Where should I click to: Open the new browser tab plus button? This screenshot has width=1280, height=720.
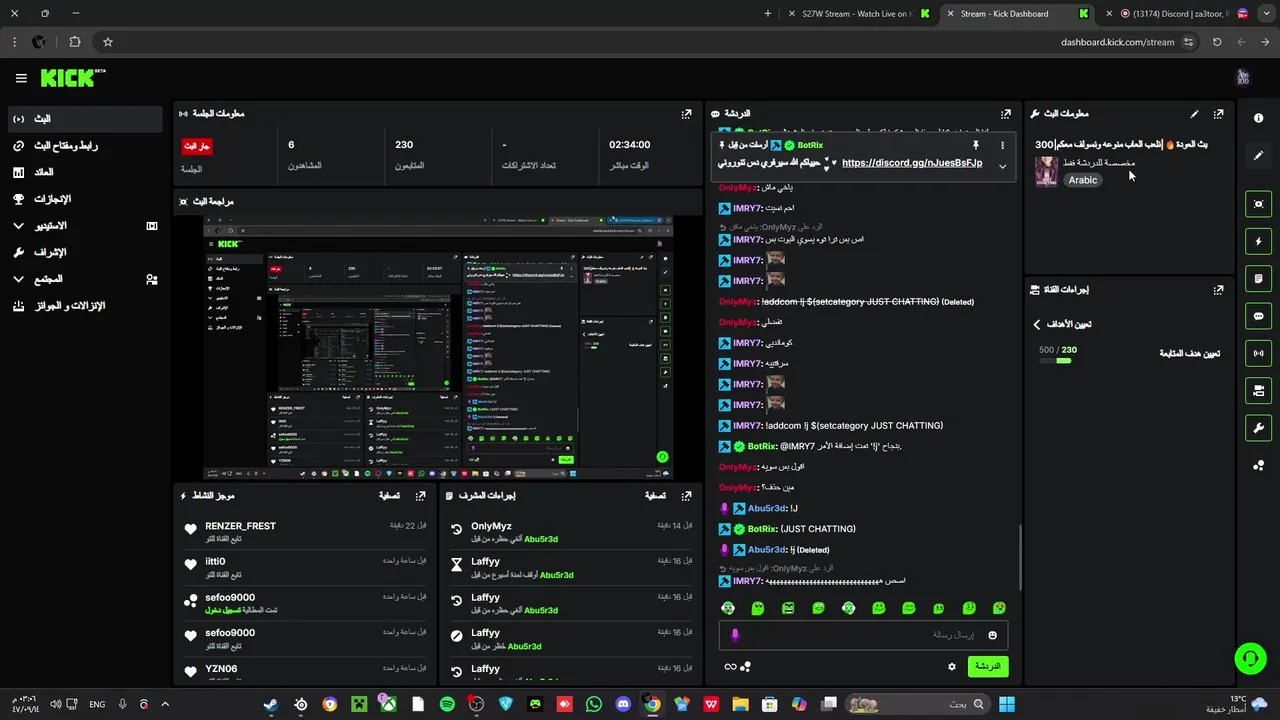tap(768, 14)
